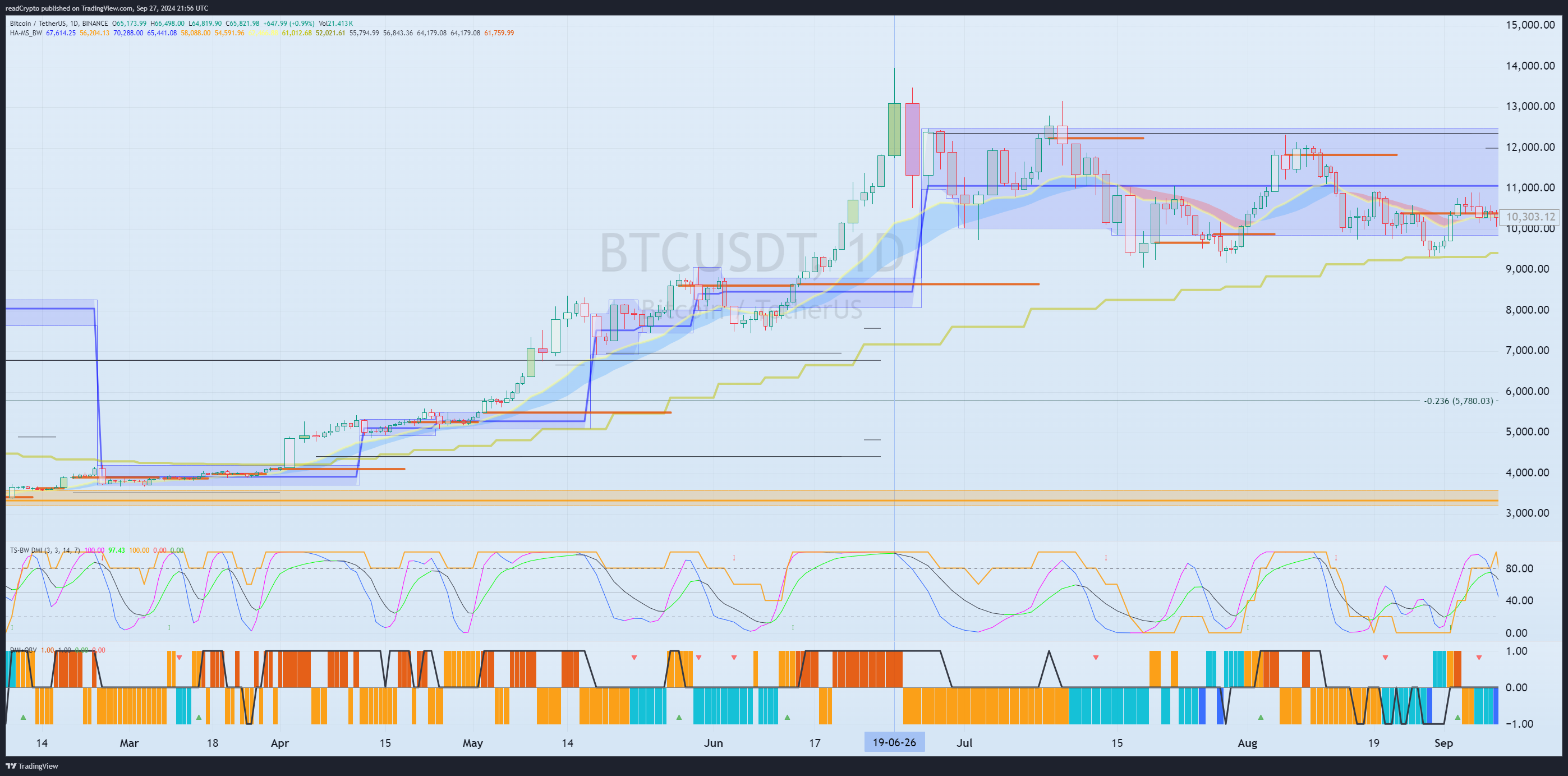Viewport: 1568px width, 776px height.
Task: Click the 13,000.00 price axis label
Action: coord(1530,107)
